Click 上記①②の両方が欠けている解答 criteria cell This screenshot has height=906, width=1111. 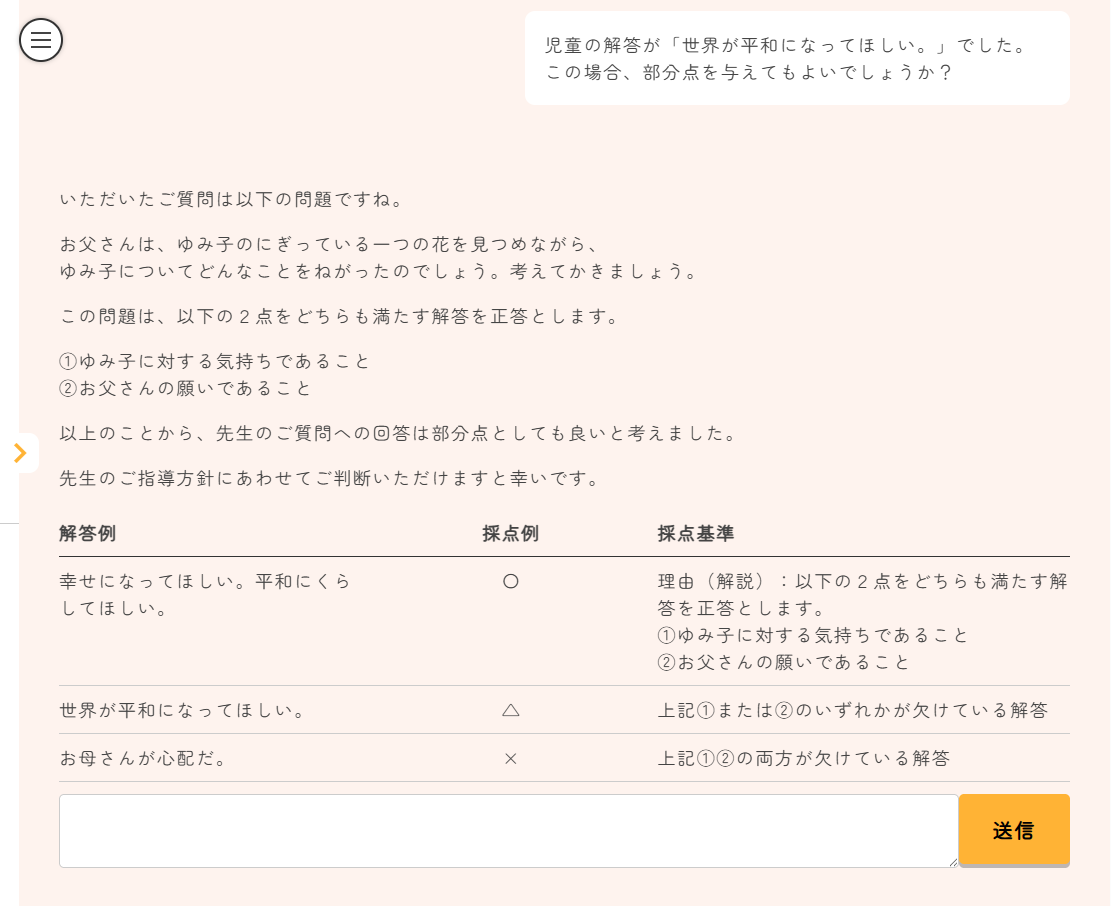coord(804,758)
